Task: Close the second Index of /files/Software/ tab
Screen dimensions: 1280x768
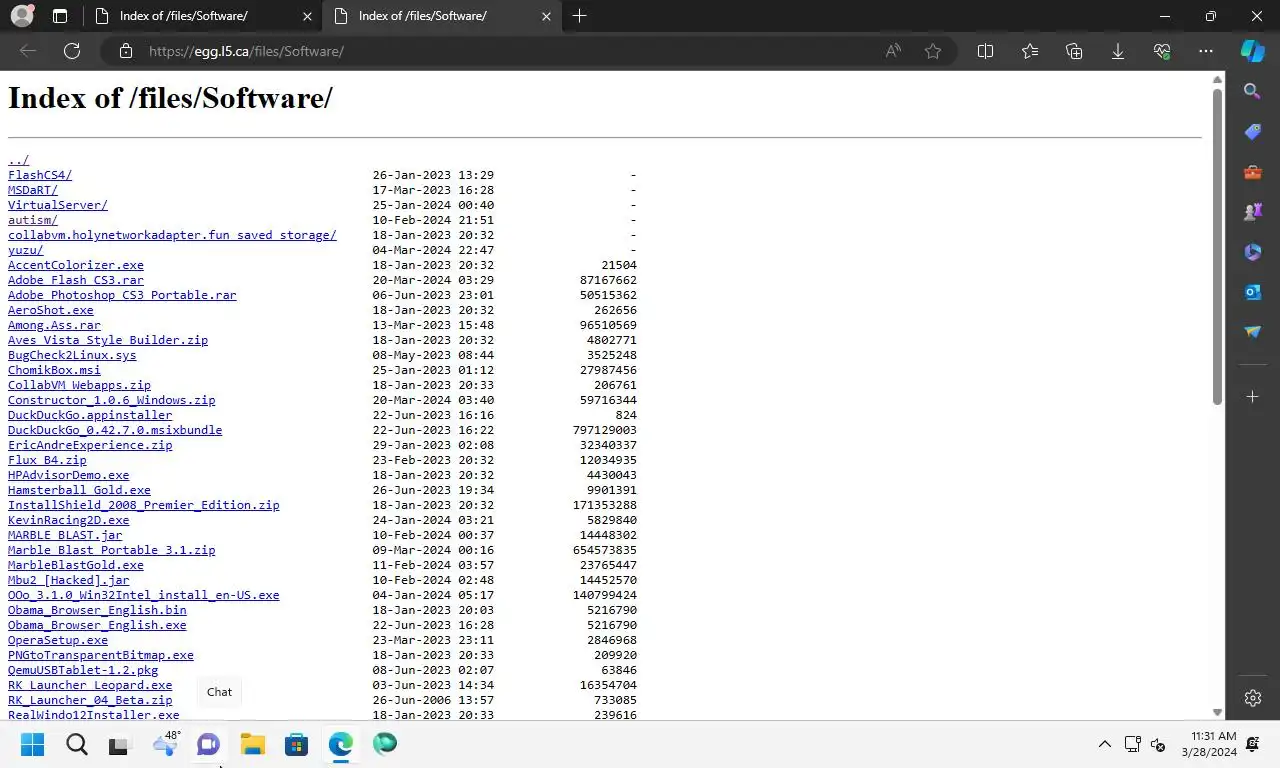Action: click(x=546, y=16)
